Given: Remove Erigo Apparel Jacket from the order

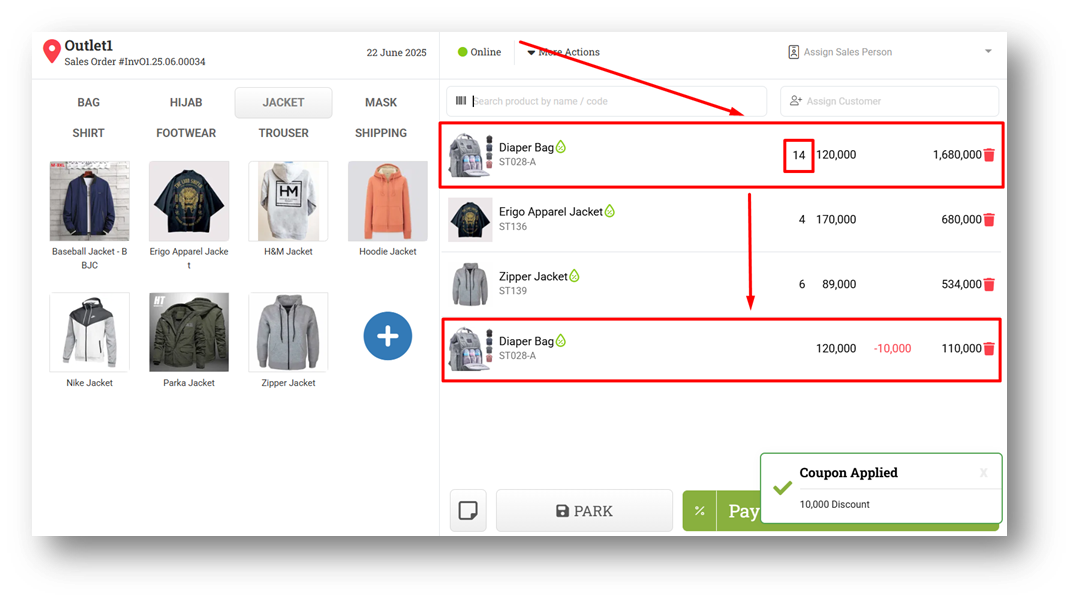Looking at the screenshot, I should 989,219.
